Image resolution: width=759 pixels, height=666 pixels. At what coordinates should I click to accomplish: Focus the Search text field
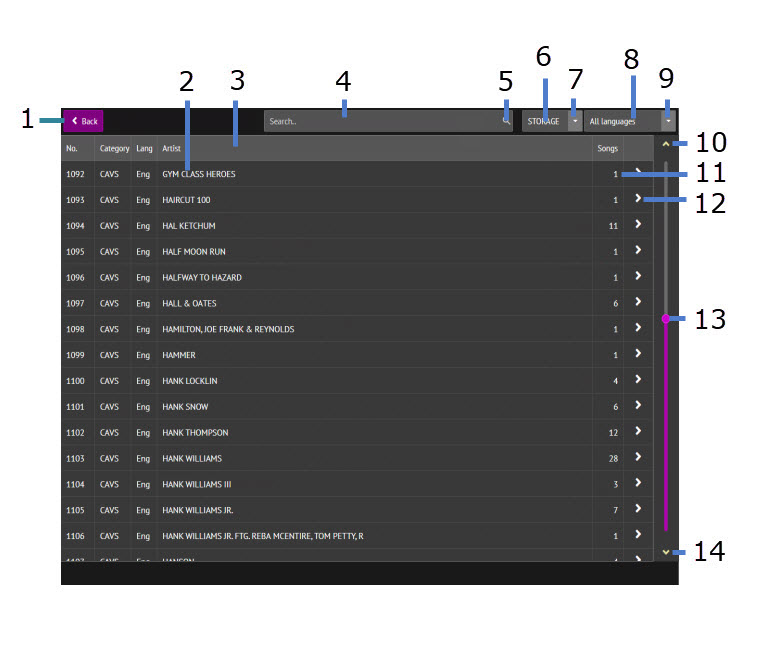[x=380, y=121]
